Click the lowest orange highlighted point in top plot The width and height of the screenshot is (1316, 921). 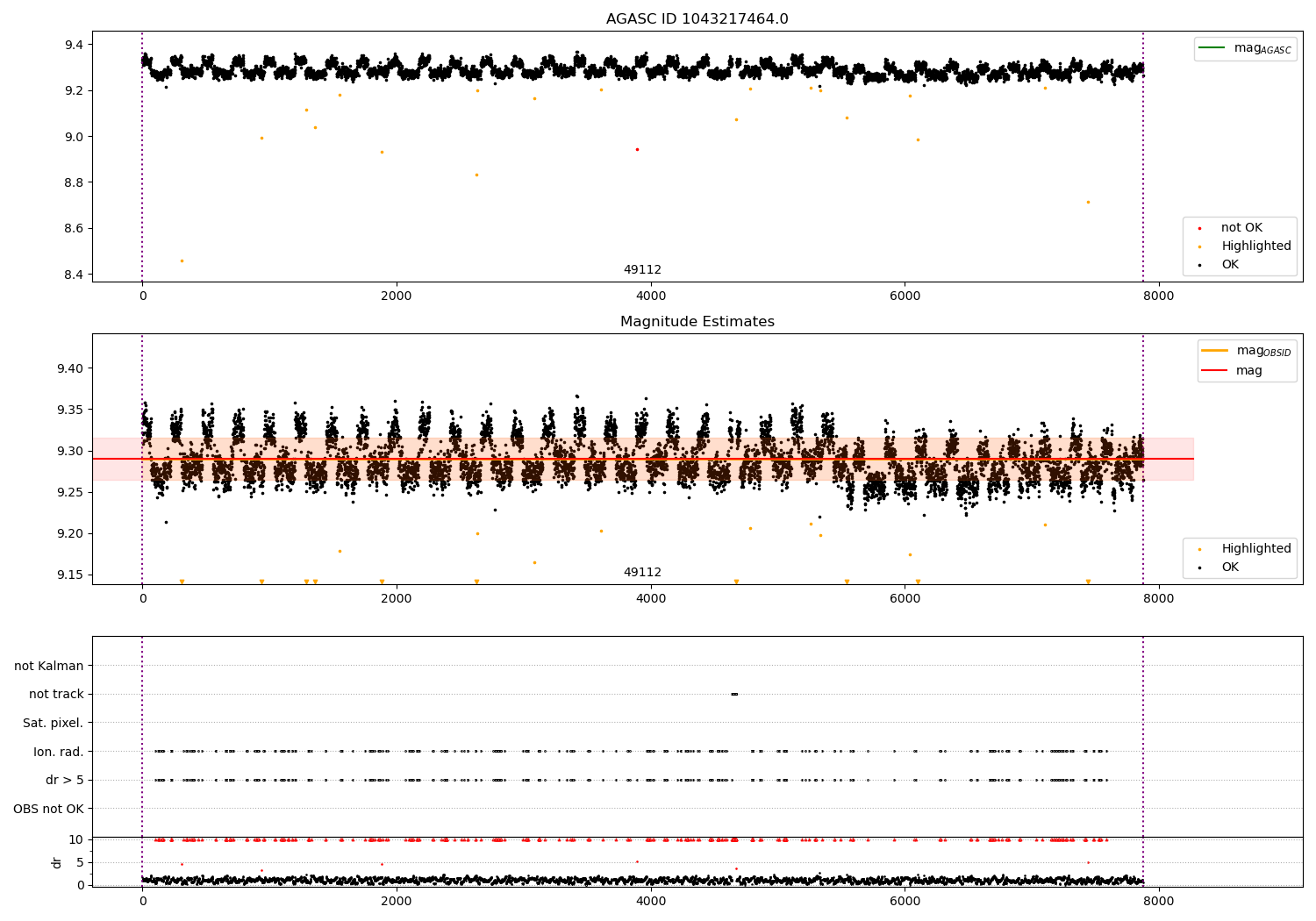182,261
